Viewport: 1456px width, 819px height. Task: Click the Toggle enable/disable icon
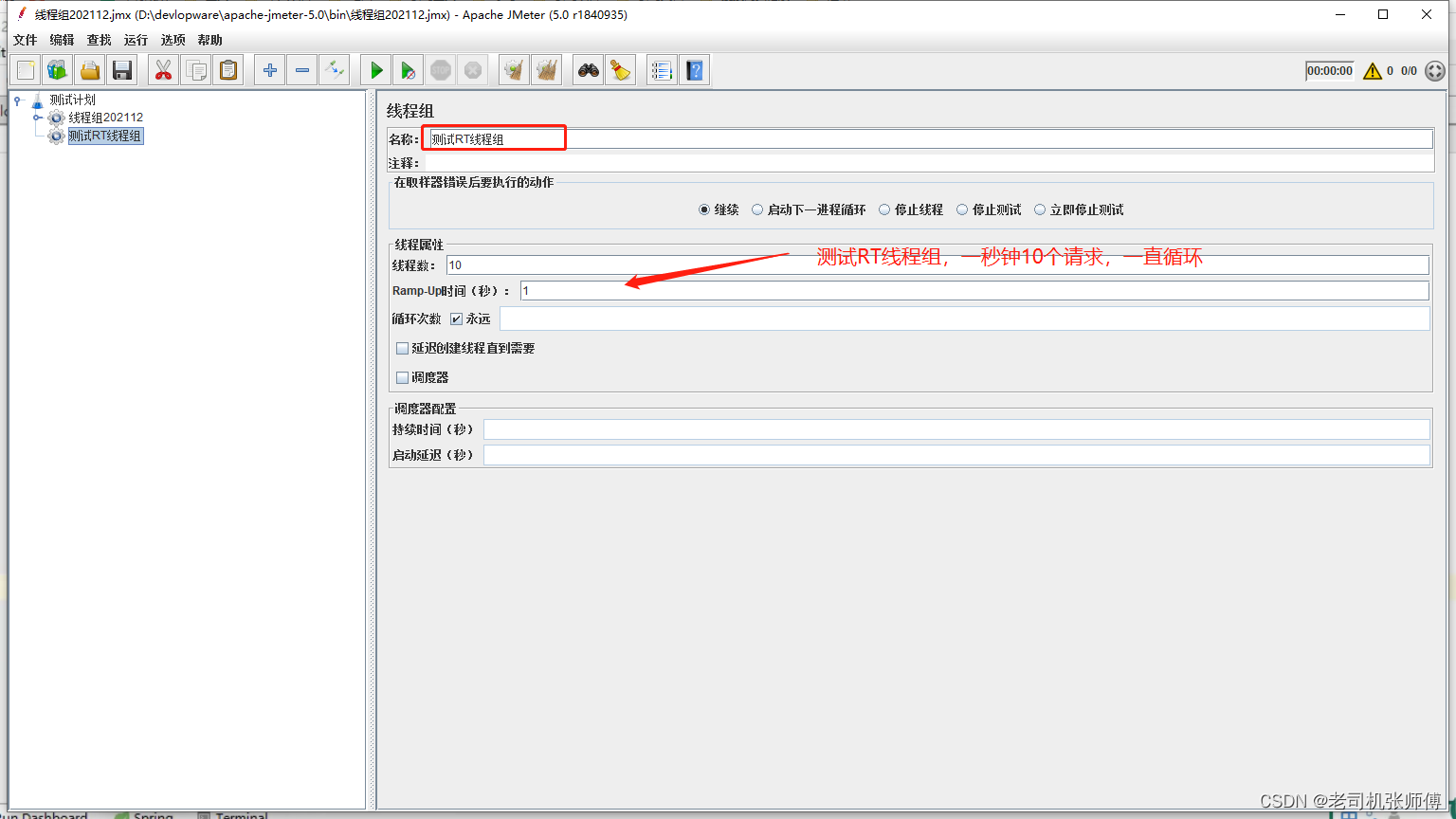point(334,70)
